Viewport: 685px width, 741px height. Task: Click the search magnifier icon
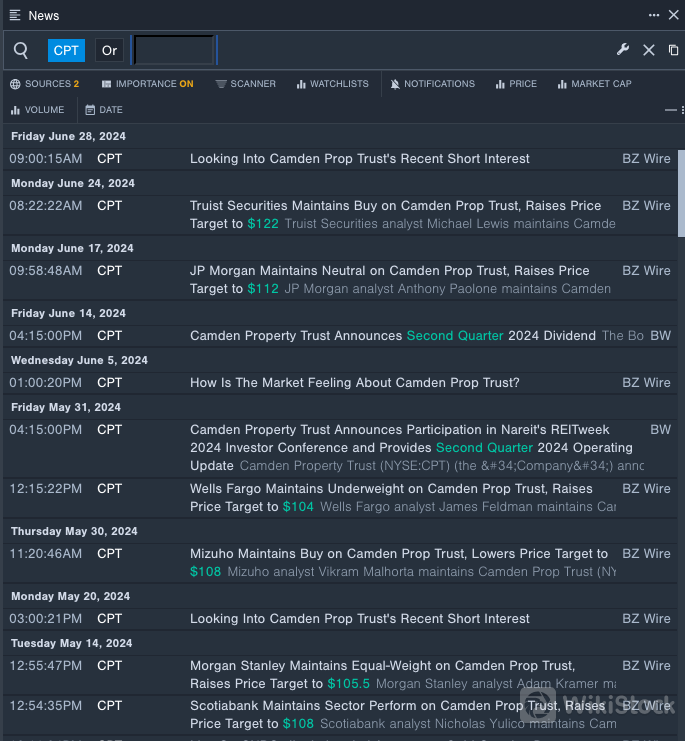(x=21, y=50)
